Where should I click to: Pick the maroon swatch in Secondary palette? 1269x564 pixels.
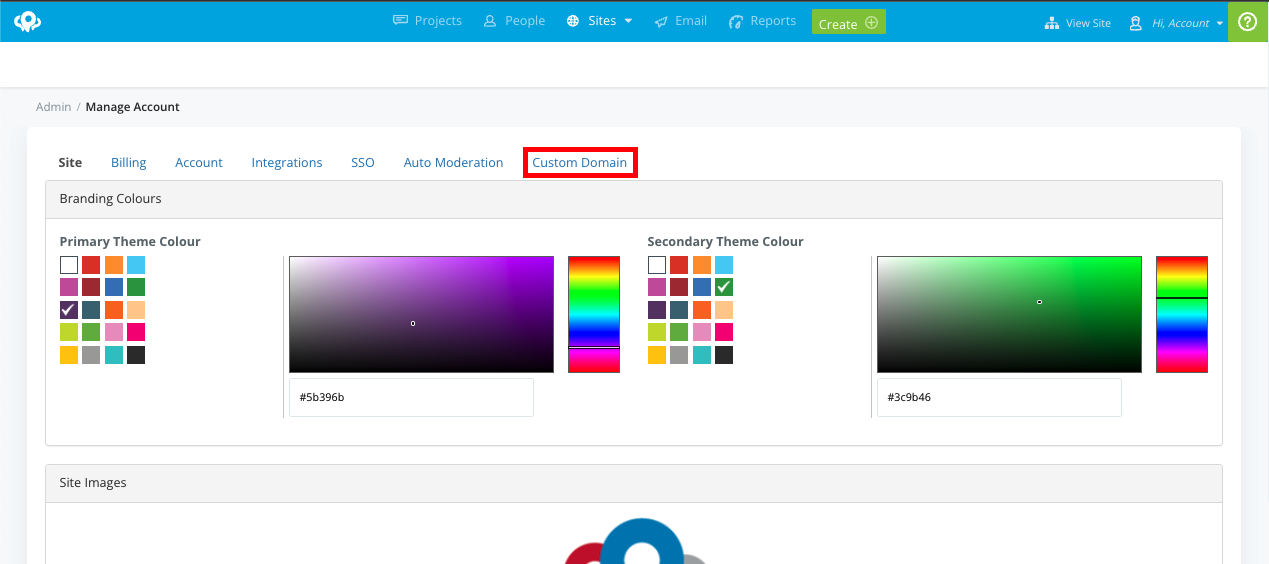(x=679, y=287)
